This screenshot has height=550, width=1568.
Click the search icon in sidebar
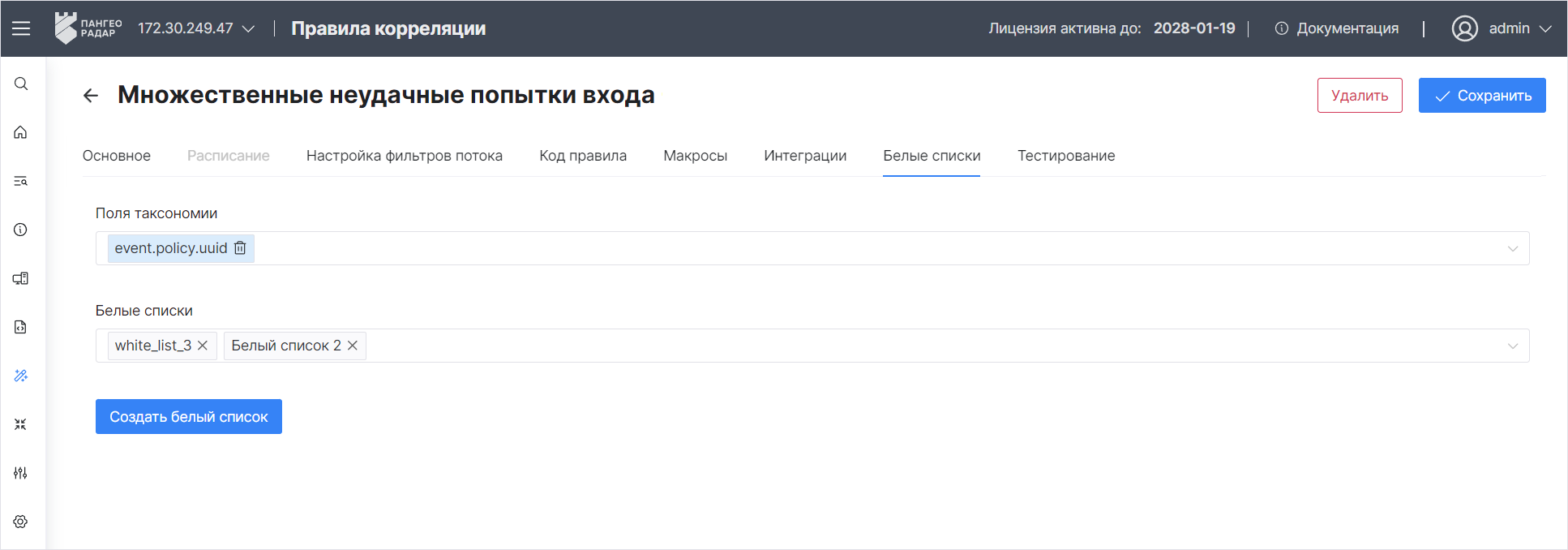[21, 84]
